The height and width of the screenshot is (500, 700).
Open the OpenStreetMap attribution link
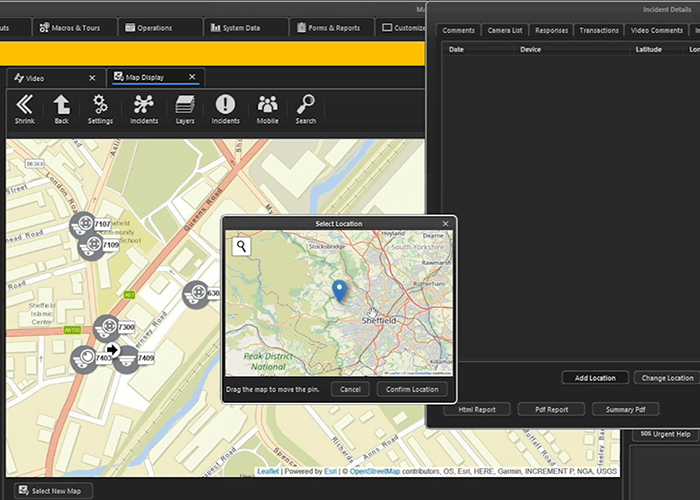[375, 471]
